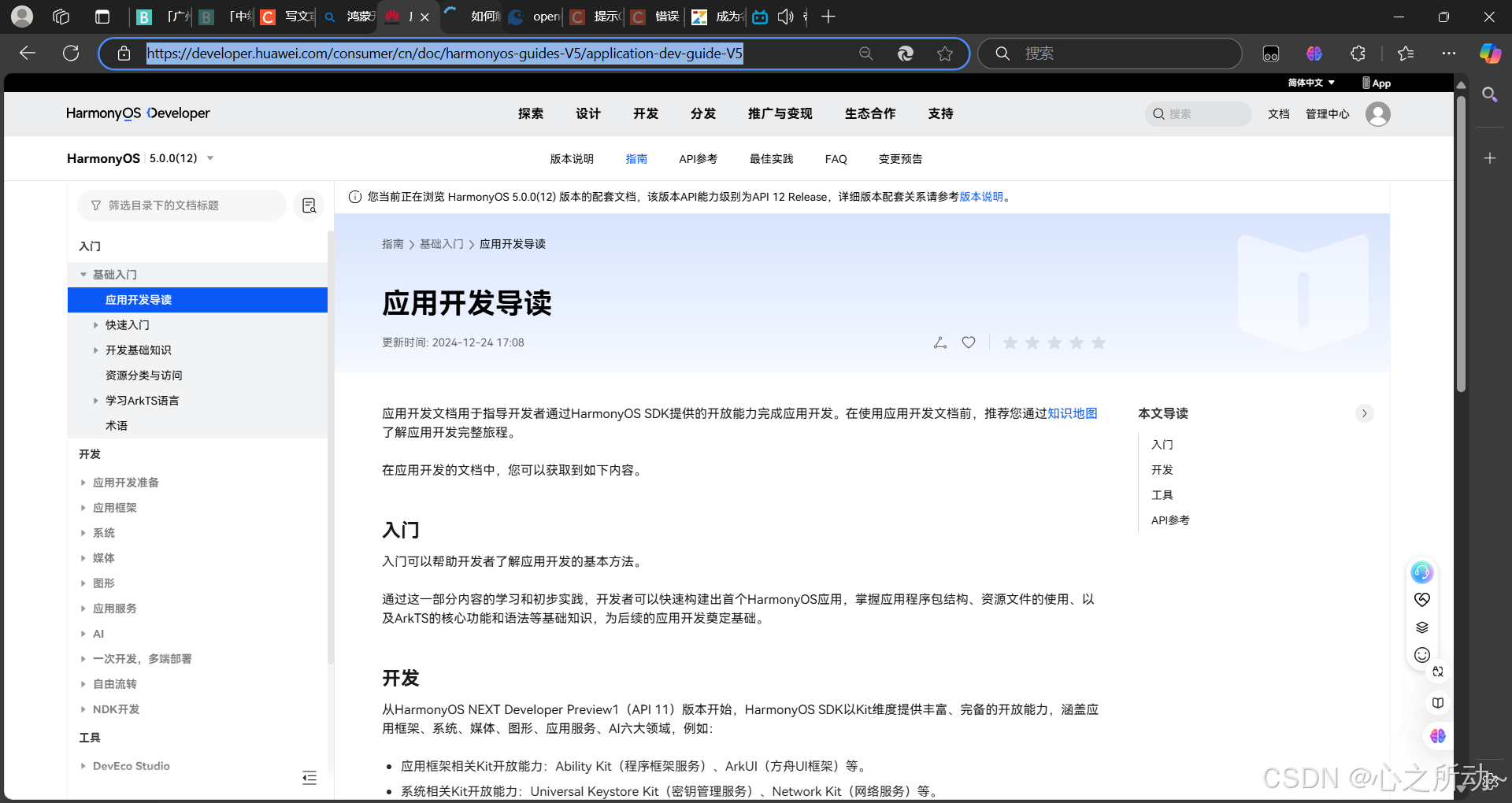
Task: Open the 变更预告 tab
Action: point(901,159)
